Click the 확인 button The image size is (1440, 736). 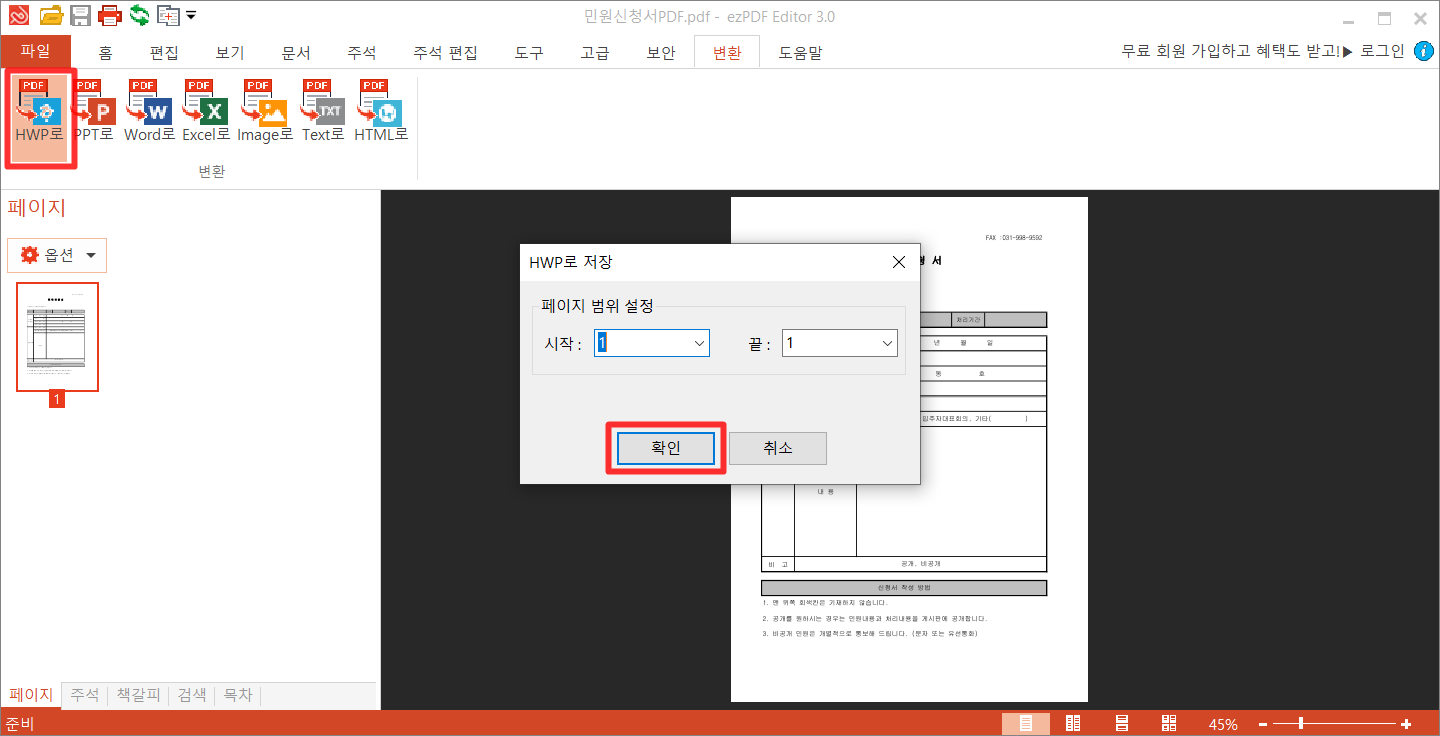click(x=666, y=448)
